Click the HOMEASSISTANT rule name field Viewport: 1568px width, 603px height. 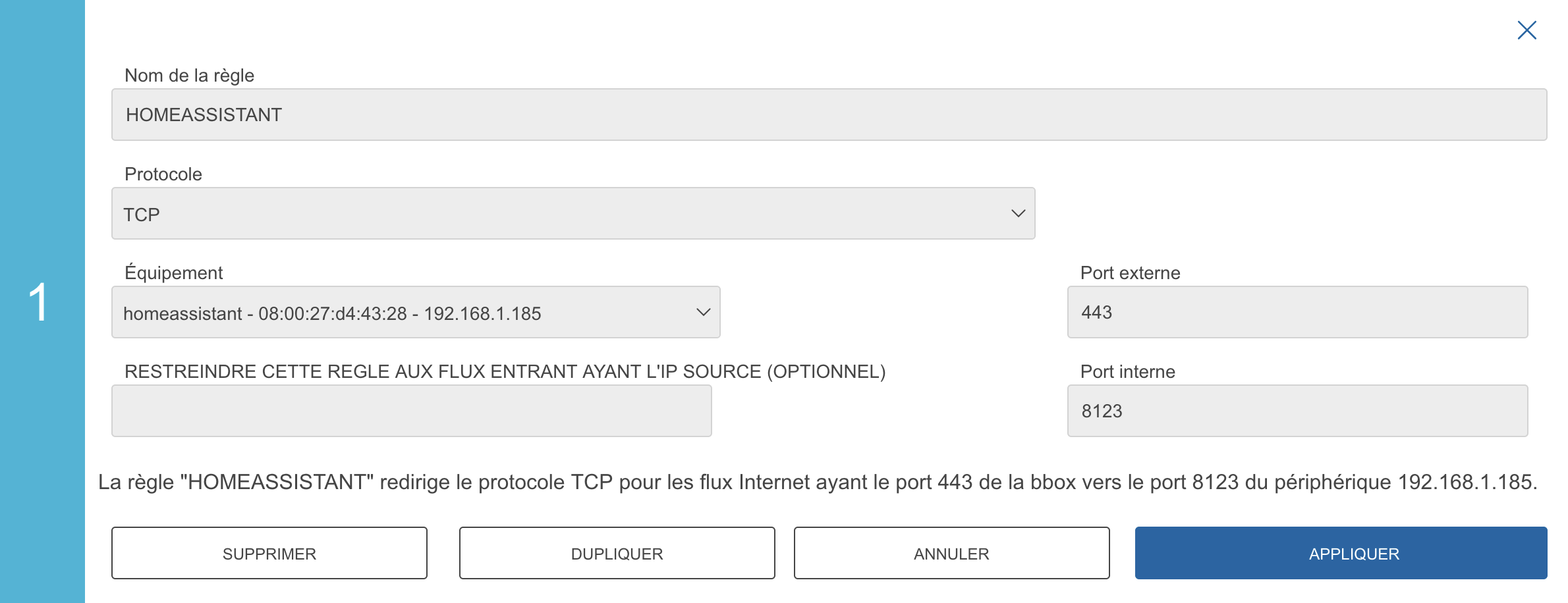click(829, 115)
